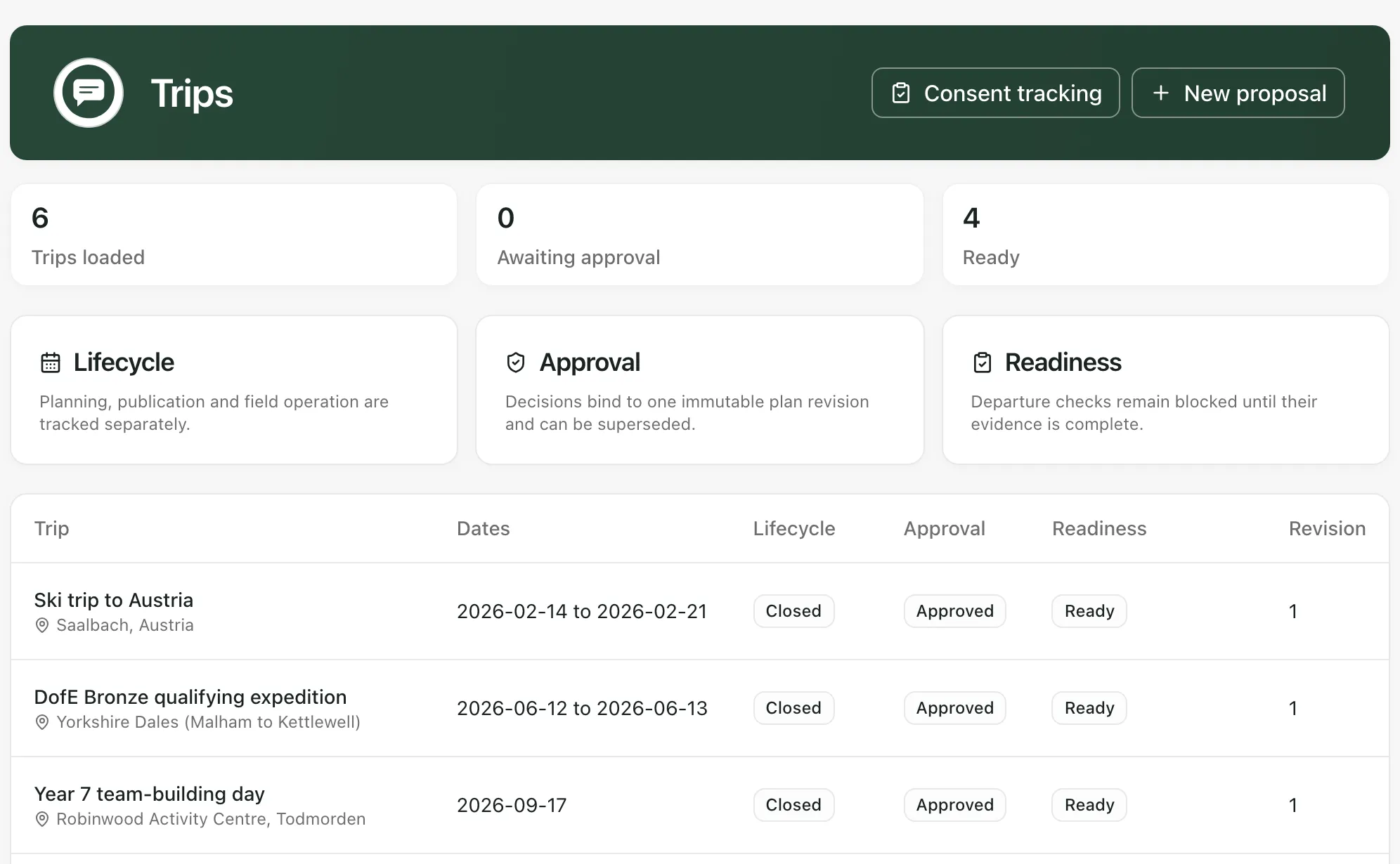Open Year 7 team-building day trip

[x=150, y=794]
